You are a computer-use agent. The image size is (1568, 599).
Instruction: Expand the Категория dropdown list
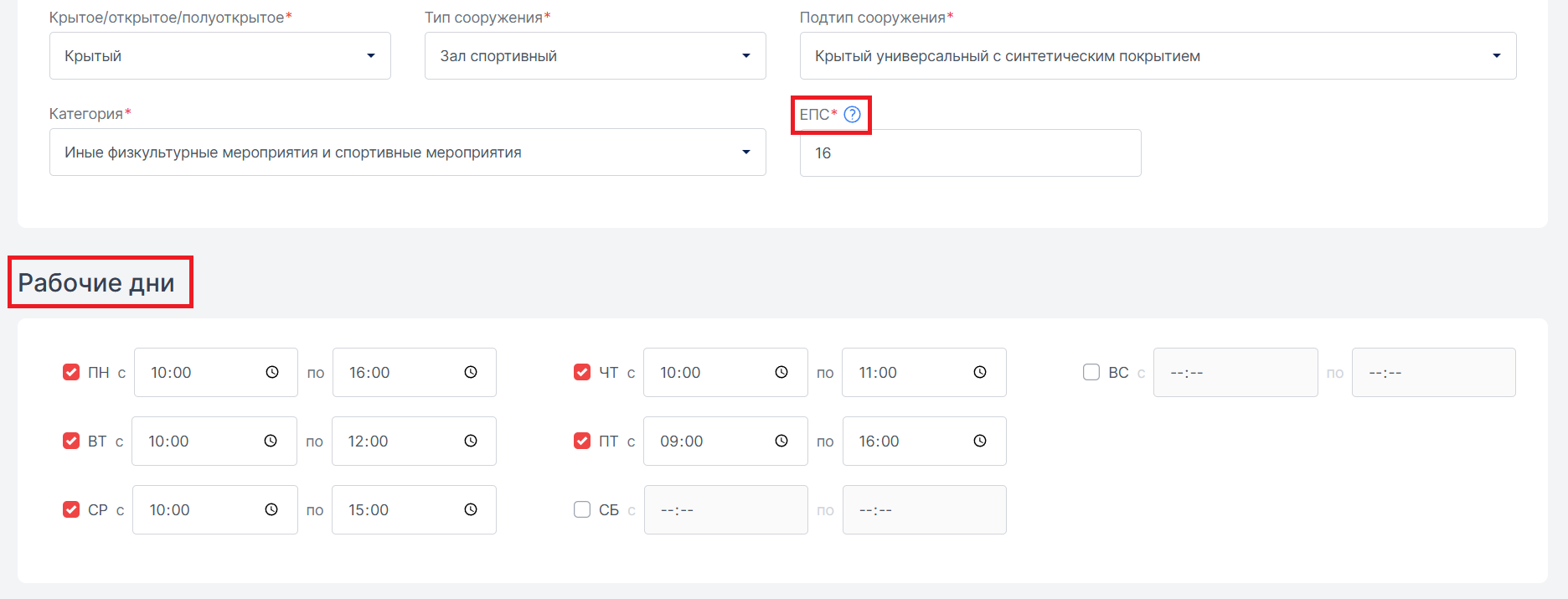407,152
